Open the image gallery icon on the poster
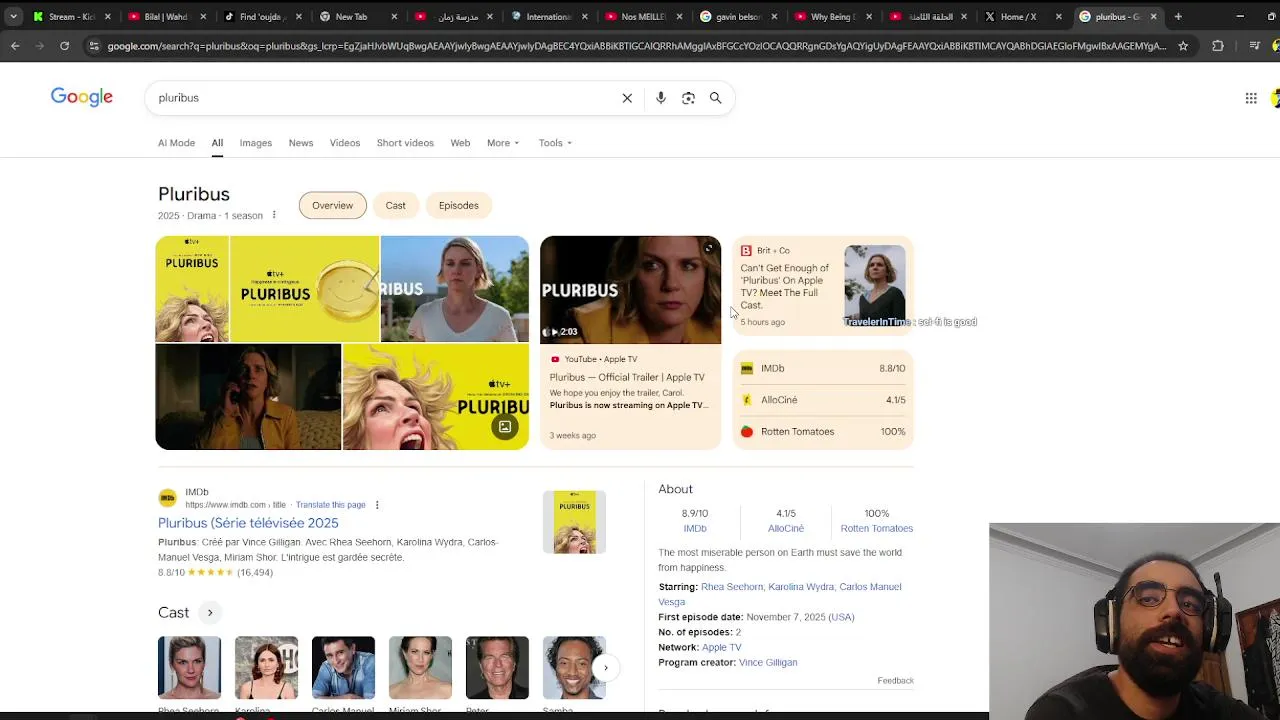This screenshot has height=720, width=1280. pyautogui.click(x=505, y=427)
